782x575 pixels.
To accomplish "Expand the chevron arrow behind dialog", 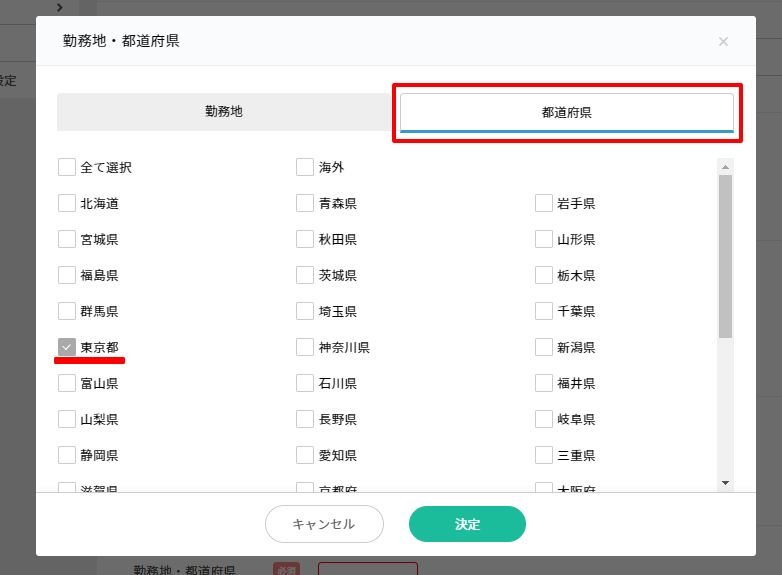I will coord(60,7).
